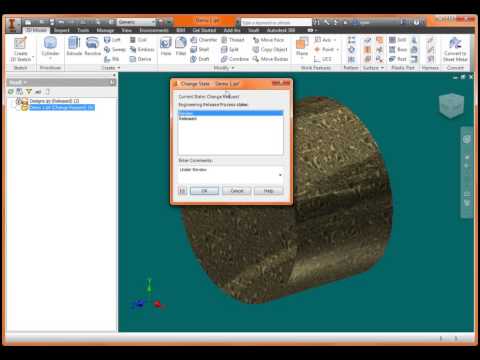Select Move Bodies command

click(x=270, y=59)
